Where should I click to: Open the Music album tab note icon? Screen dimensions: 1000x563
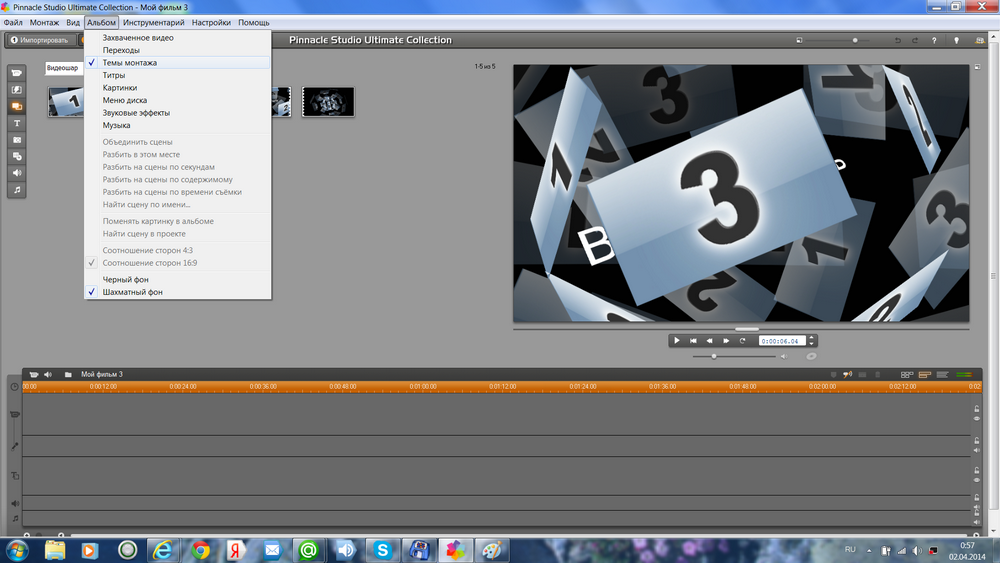click(17, 189)
